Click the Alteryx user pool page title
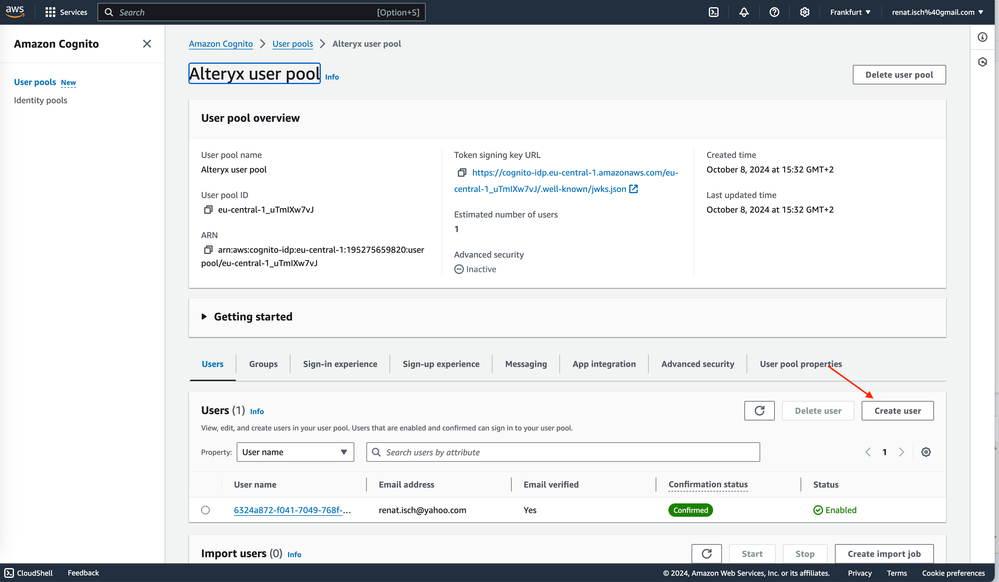Image resolution: width=999 pixels, height=582 pixels. [254, 74]
